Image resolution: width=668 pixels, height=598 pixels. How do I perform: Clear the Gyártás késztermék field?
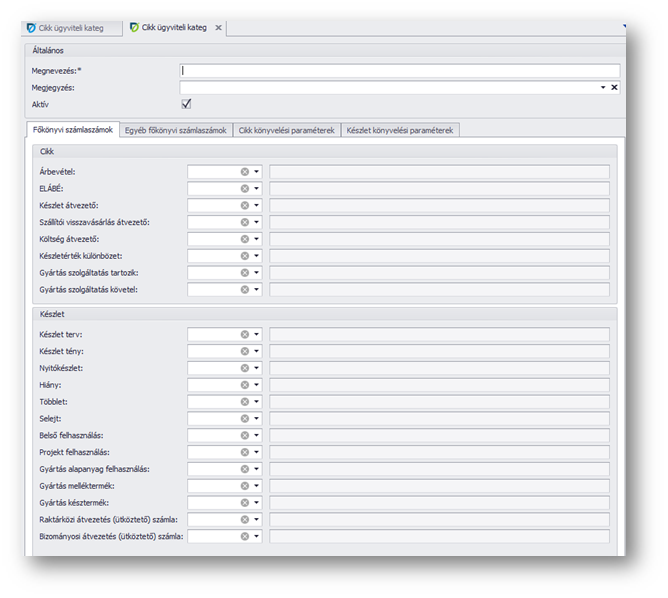(244, 503)
